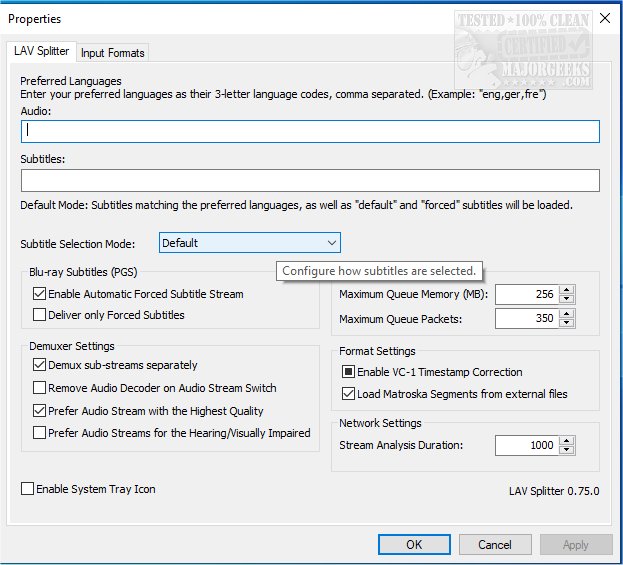Enable System Tray Icon checkbox
This screenshot has height=565, width=623.
tap(28, 490)
